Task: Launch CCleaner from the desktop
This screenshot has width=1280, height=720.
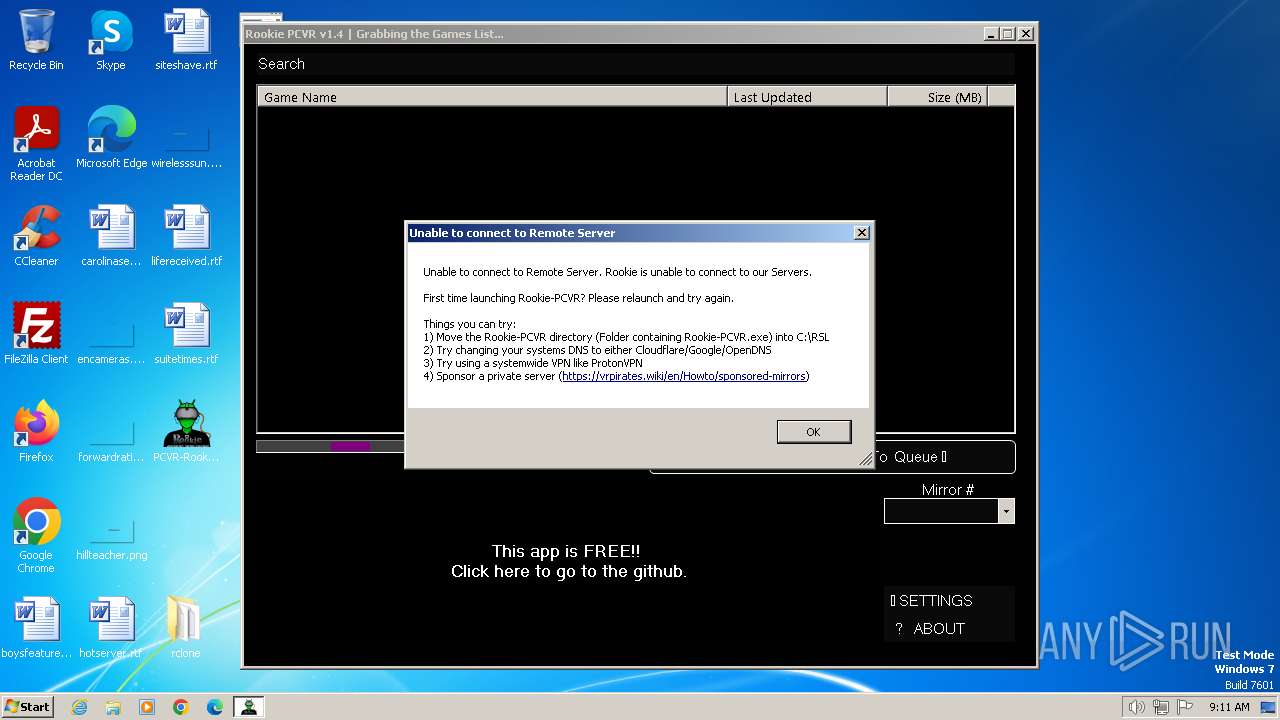Action: pos(36,236)
